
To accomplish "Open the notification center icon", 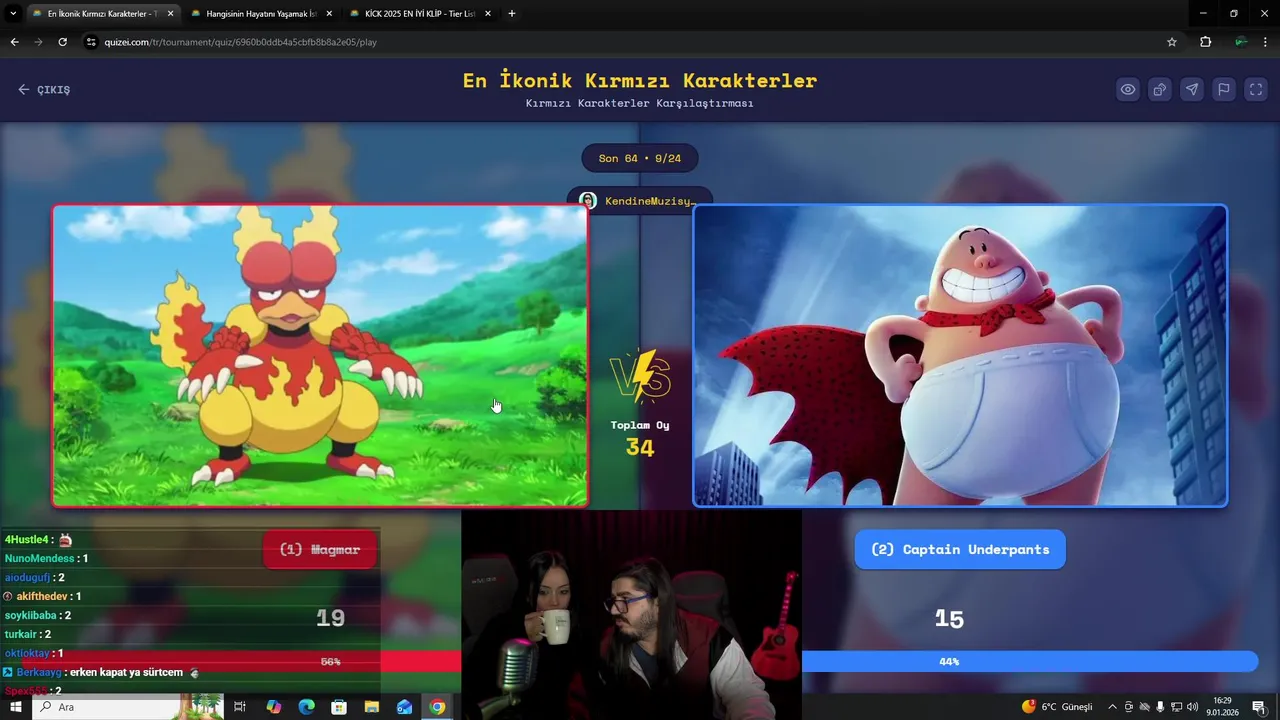I will click(x=1259, y=707).
